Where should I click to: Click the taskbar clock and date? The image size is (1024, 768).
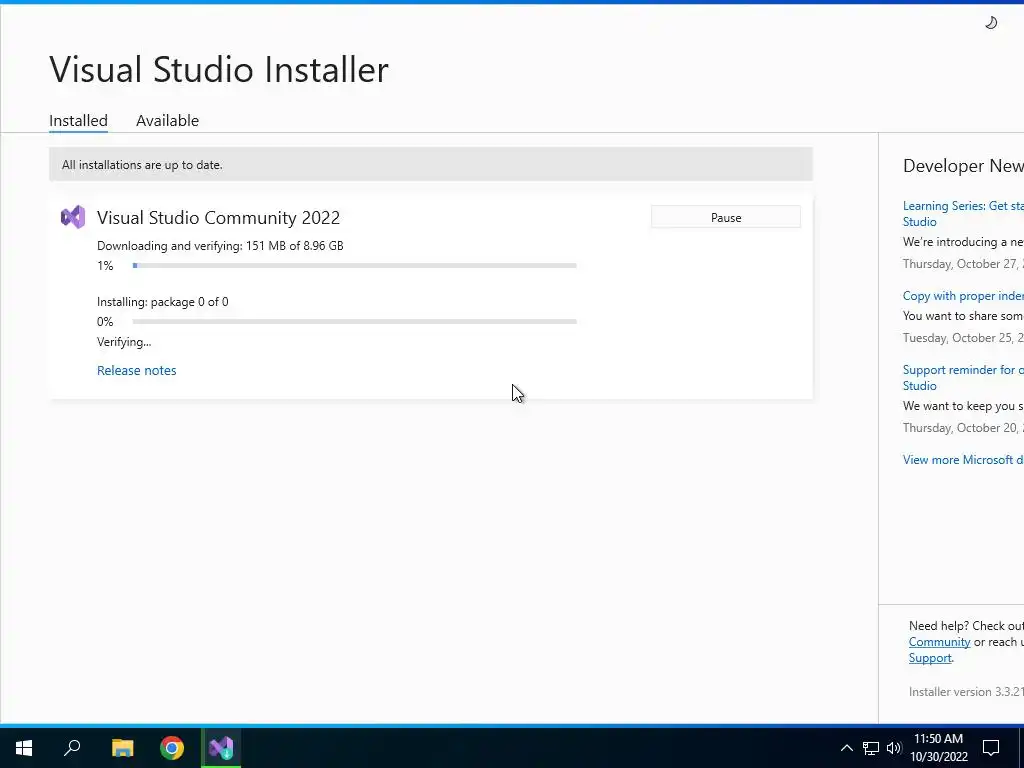coord(939,748)
